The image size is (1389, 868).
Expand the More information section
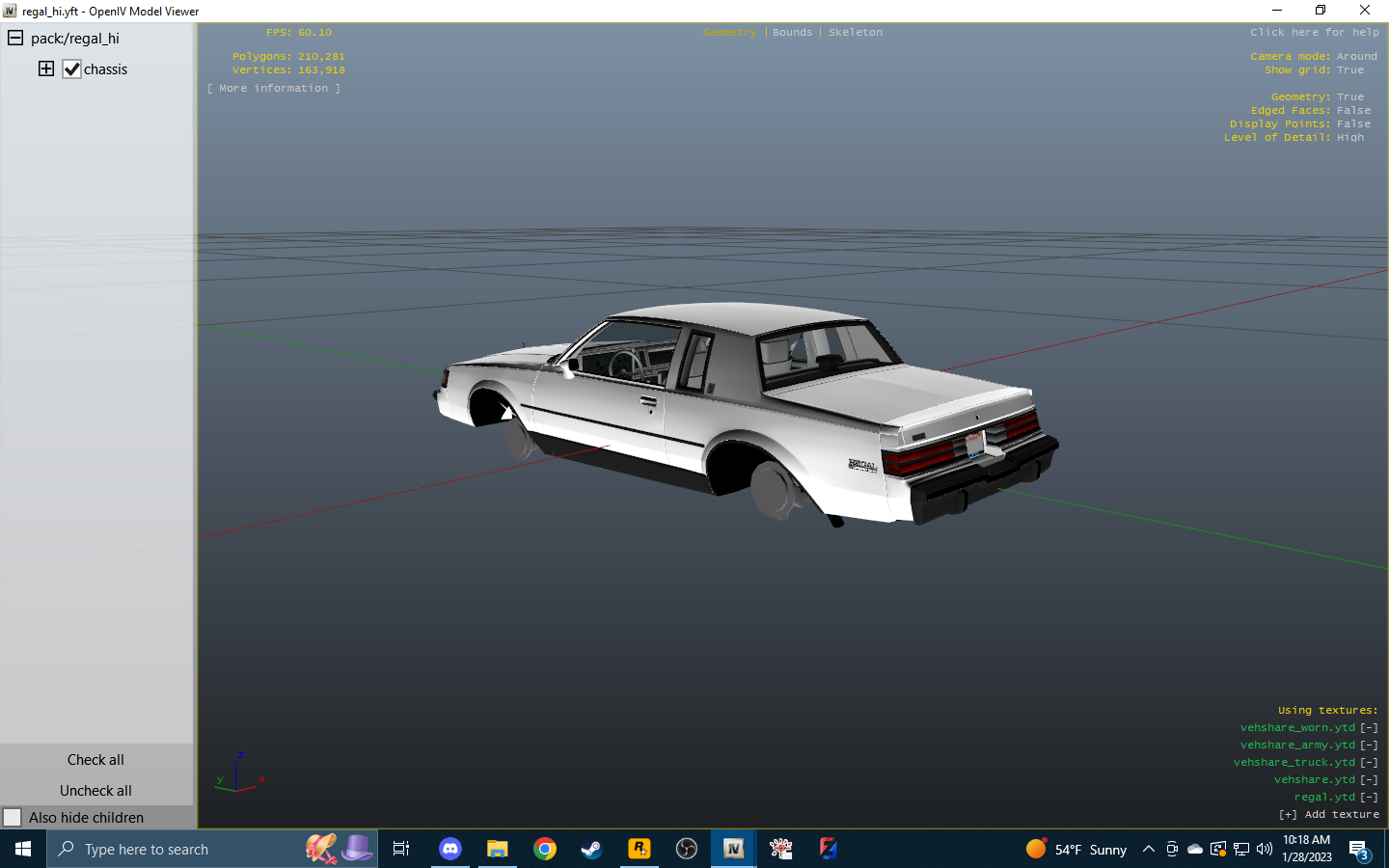tap(274, 88)
